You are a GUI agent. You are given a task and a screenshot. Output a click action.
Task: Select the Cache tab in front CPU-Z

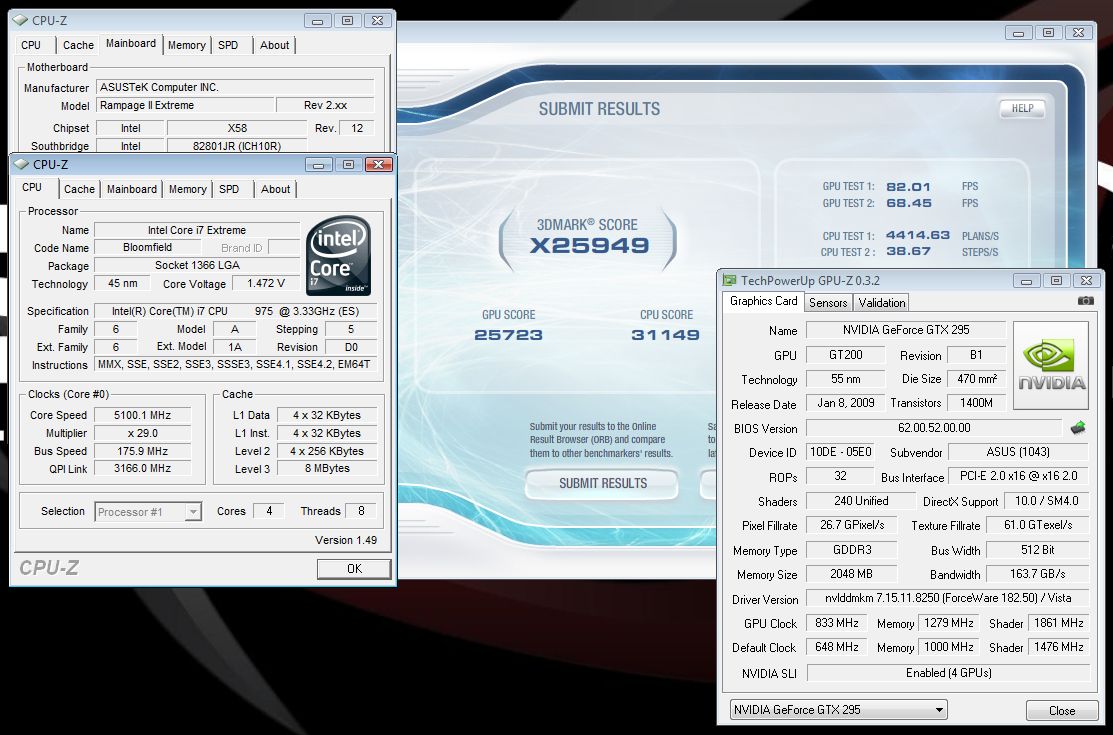(79, 189)
